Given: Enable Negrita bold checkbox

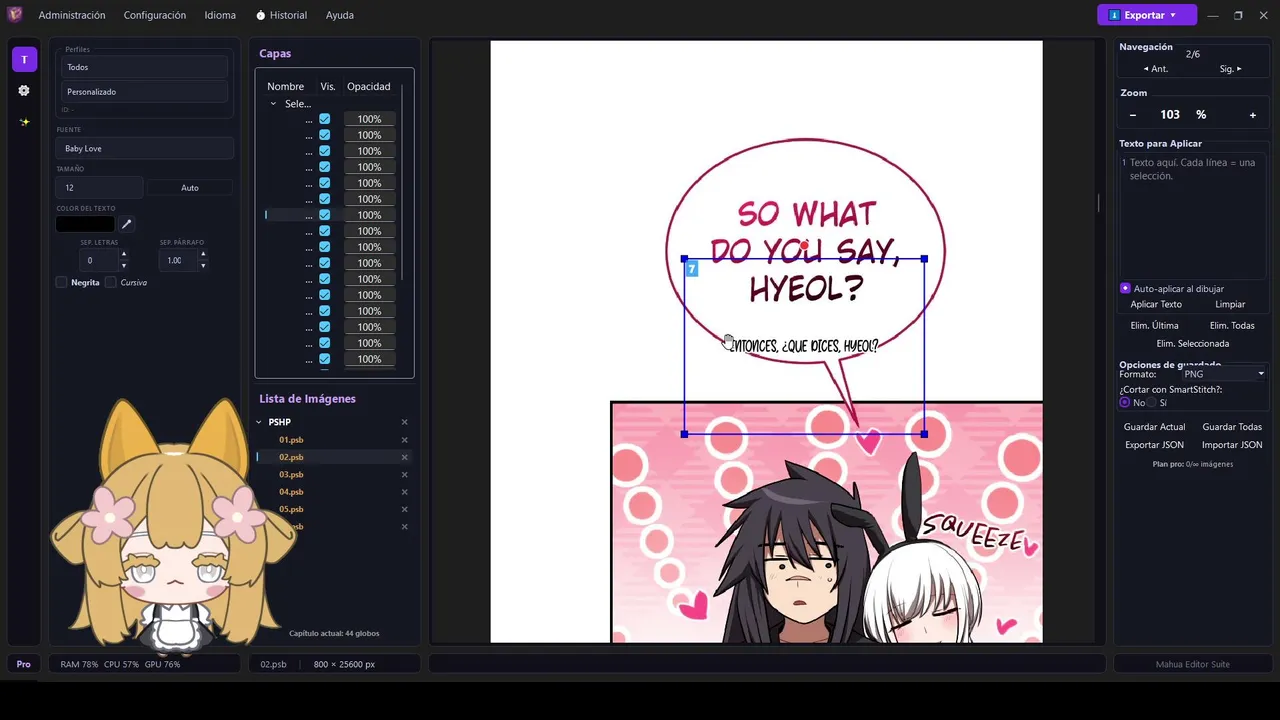Looking at the screenshot, I should pyautogui.click(x=62, y=282).
